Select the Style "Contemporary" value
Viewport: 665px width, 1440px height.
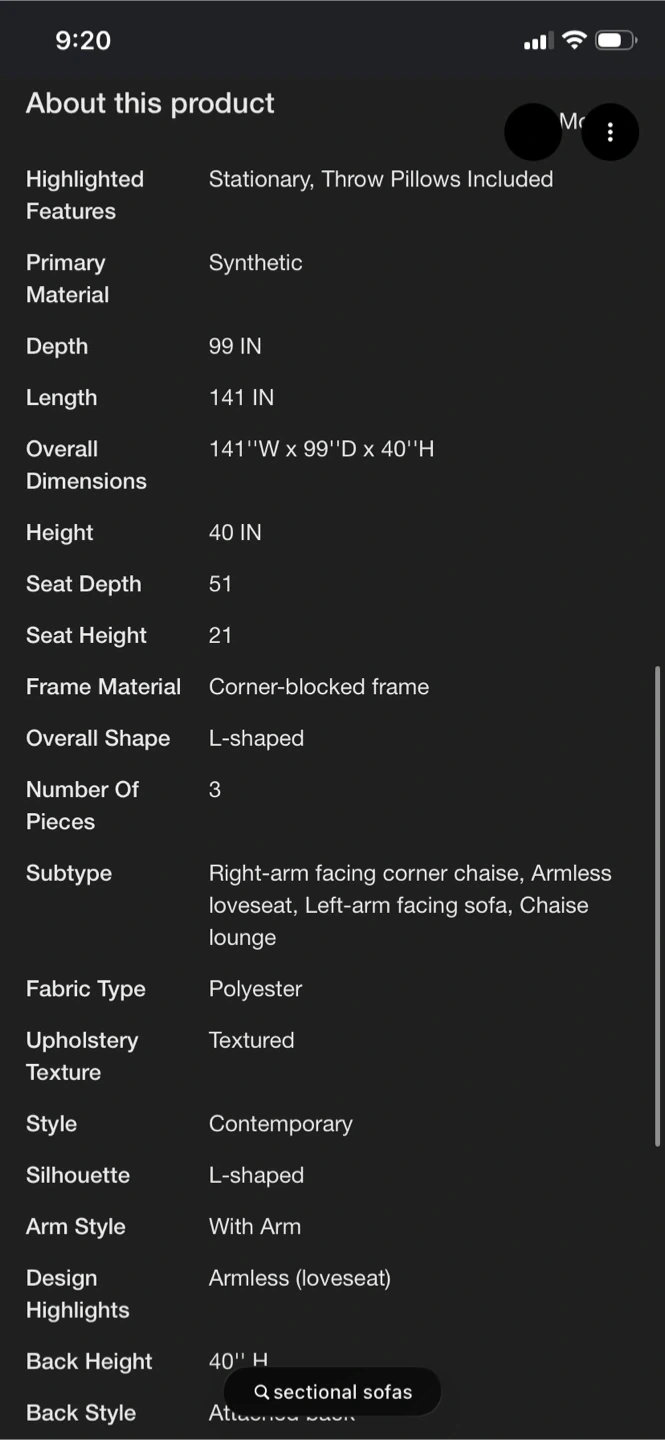[280, 1124]
